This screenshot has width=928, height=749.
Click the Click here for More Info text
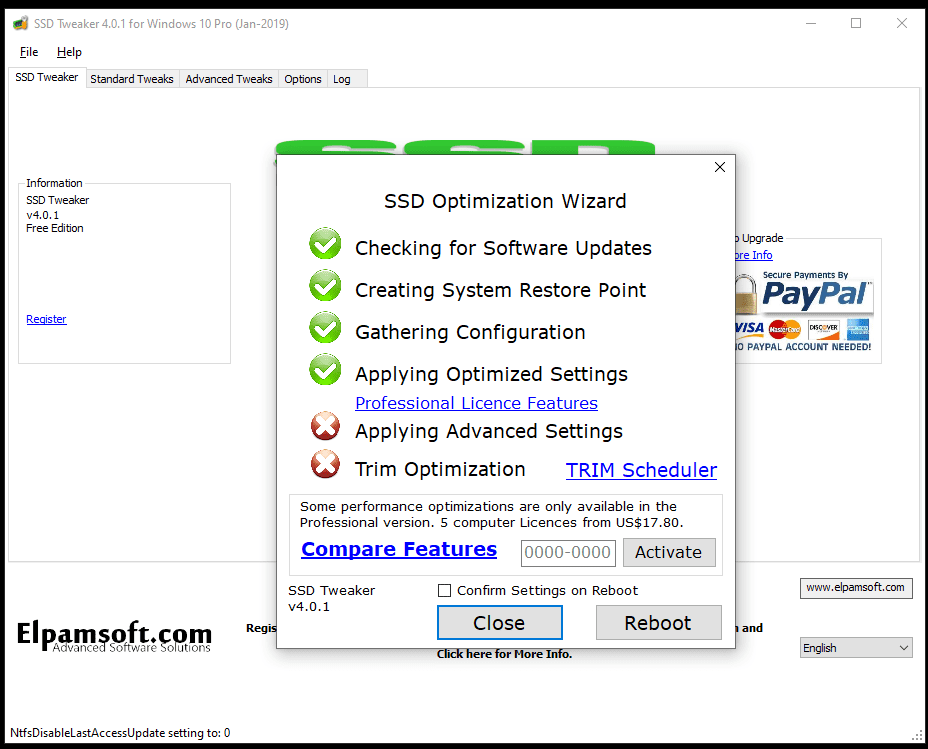504,654
